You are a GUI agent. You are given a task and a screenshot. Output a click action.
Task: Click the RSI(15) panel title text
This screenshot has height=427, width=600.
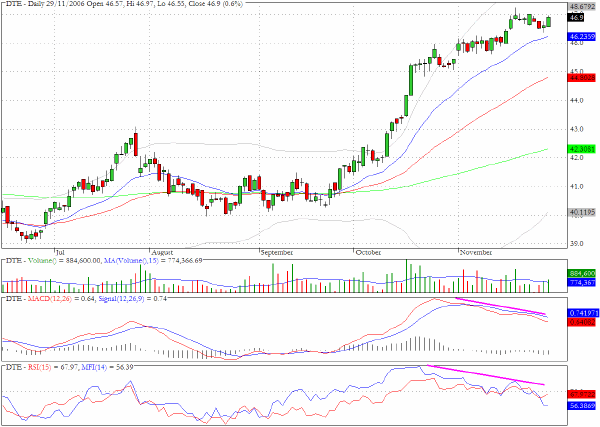[69, 367]
